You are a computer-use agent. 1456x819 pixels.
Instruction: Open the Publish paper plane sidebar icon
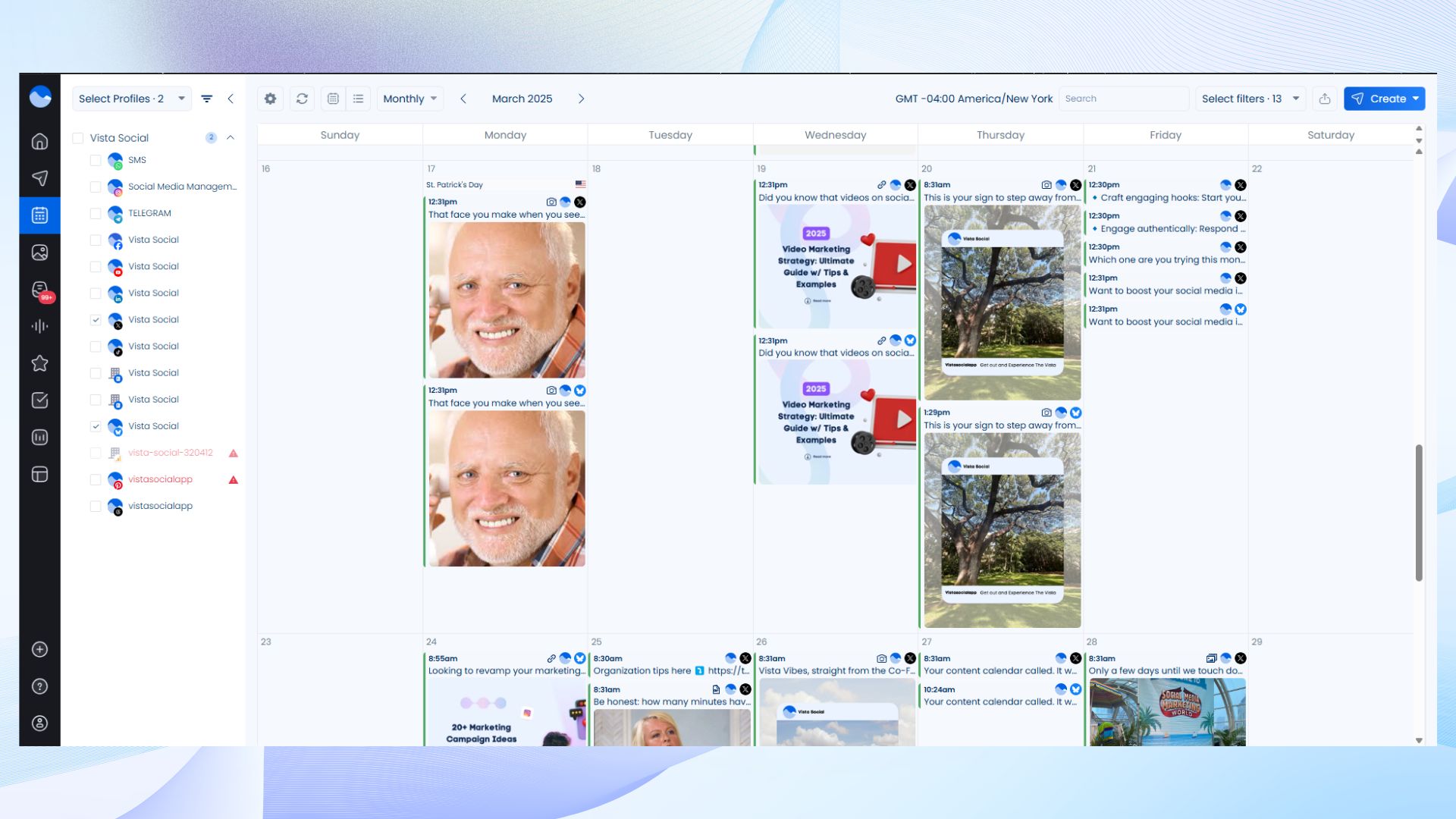tap(39, 178)
